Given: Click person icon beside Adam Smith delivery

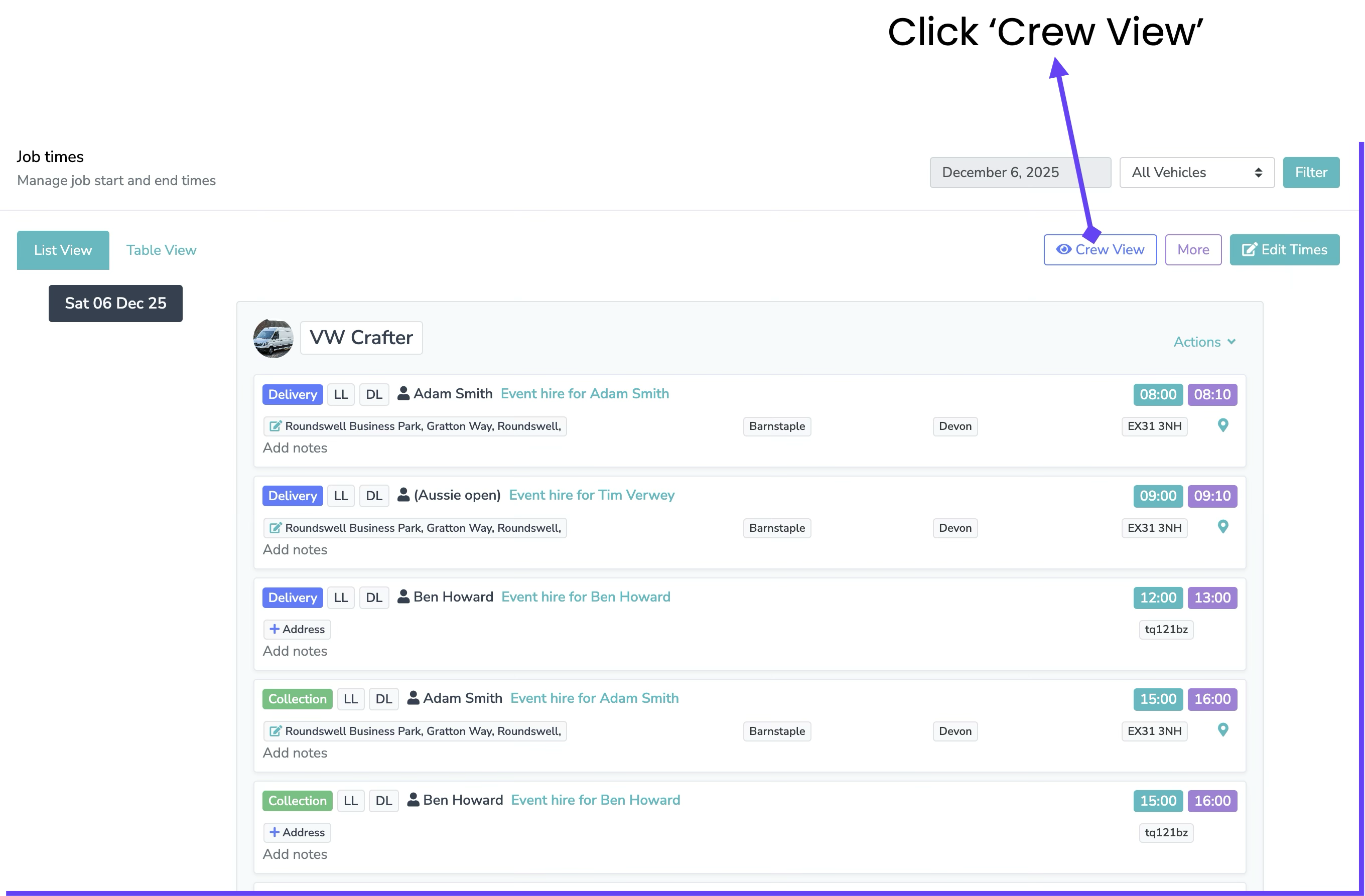Looking at the screenshot, I should pos(403,393).
